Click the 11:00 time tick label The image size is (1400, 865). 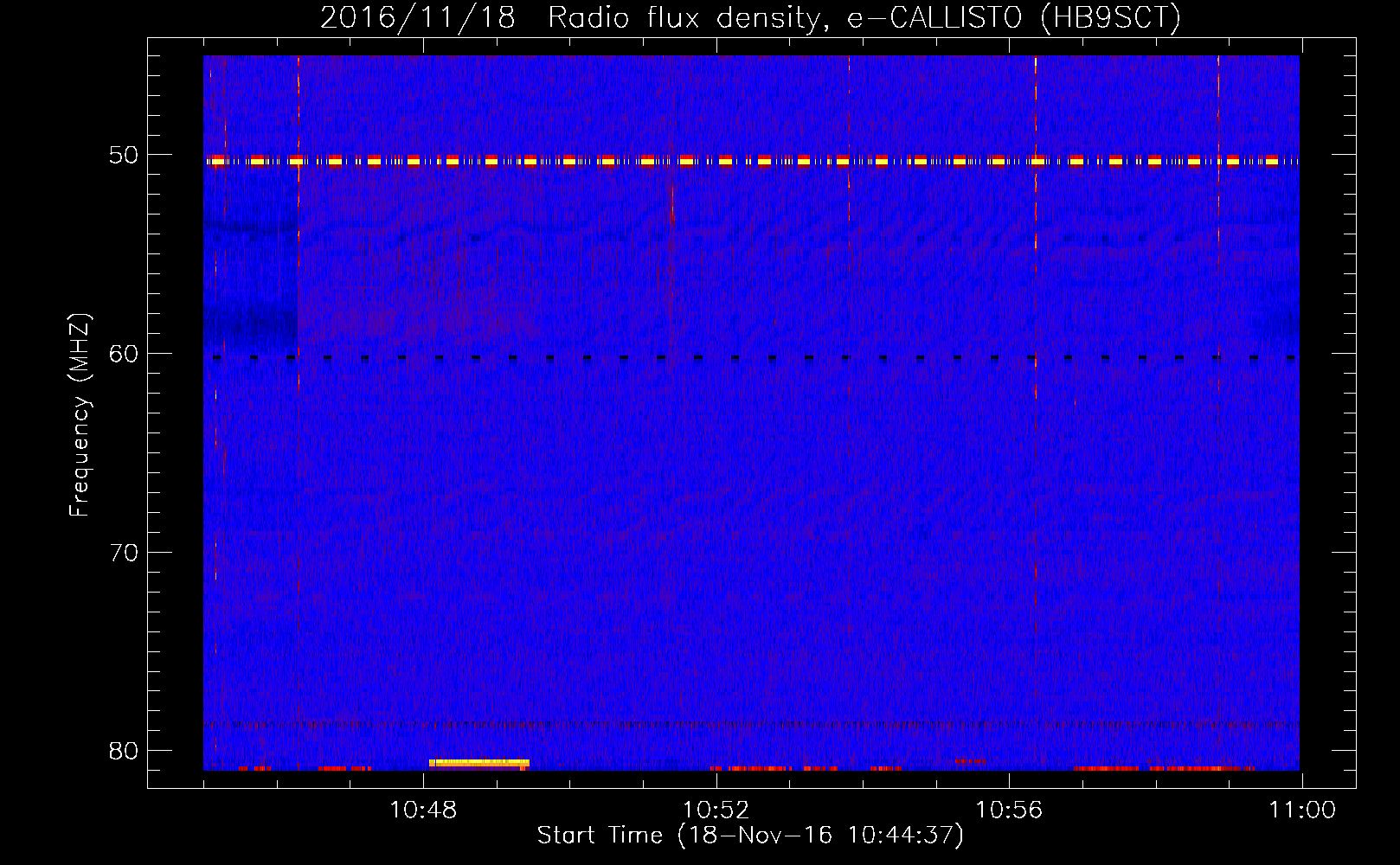point(1301,811)
